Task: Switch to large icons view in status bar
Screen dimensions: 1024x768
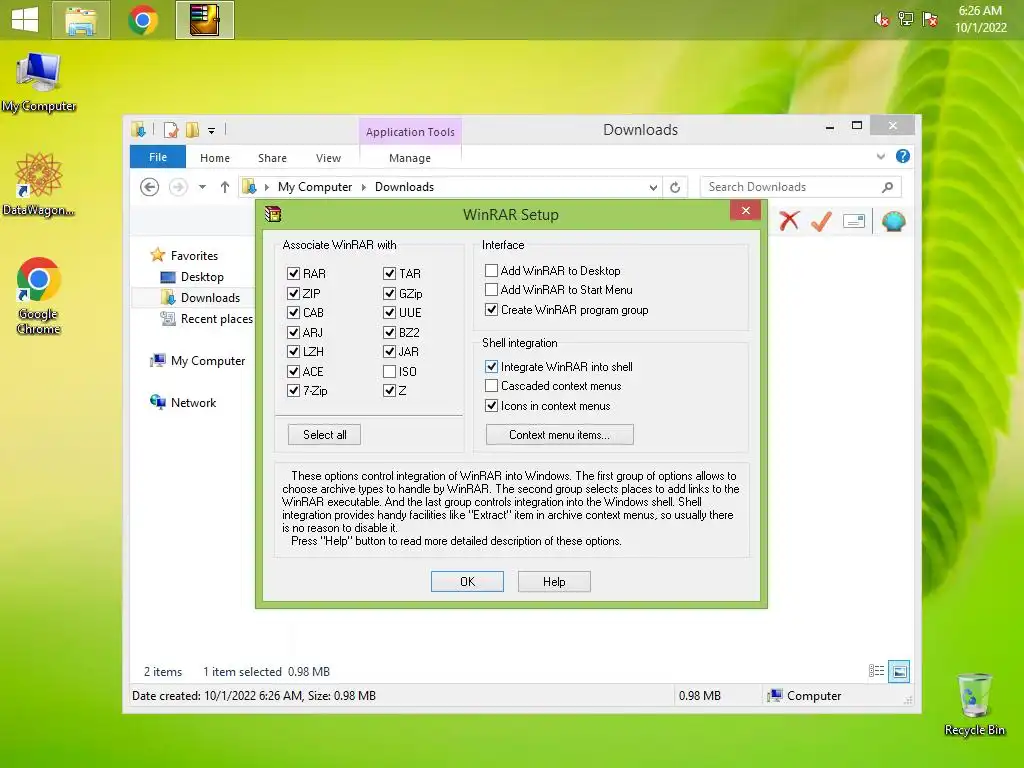Action: click(x=899, y=671)
